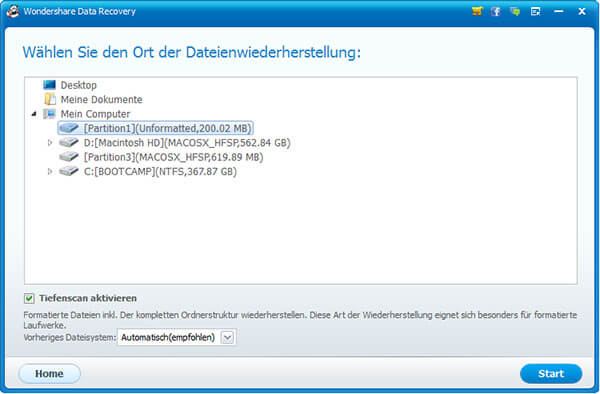Expand the D:[Macintosh HD] partition
Screen dimensions: 600x394
tap(50, 143)
